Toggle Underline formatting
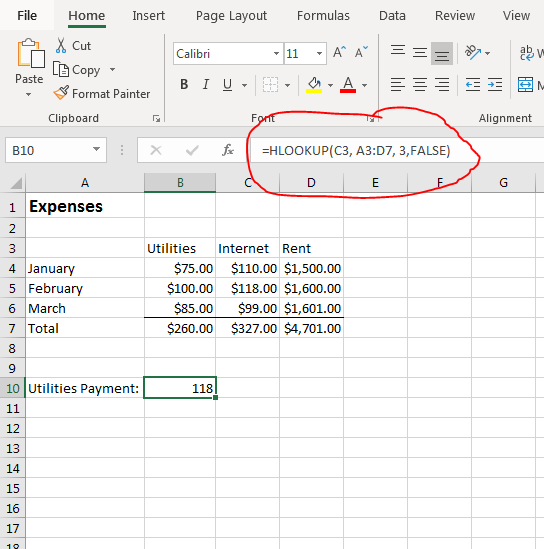544x549 pixels. tap(227, 84)
